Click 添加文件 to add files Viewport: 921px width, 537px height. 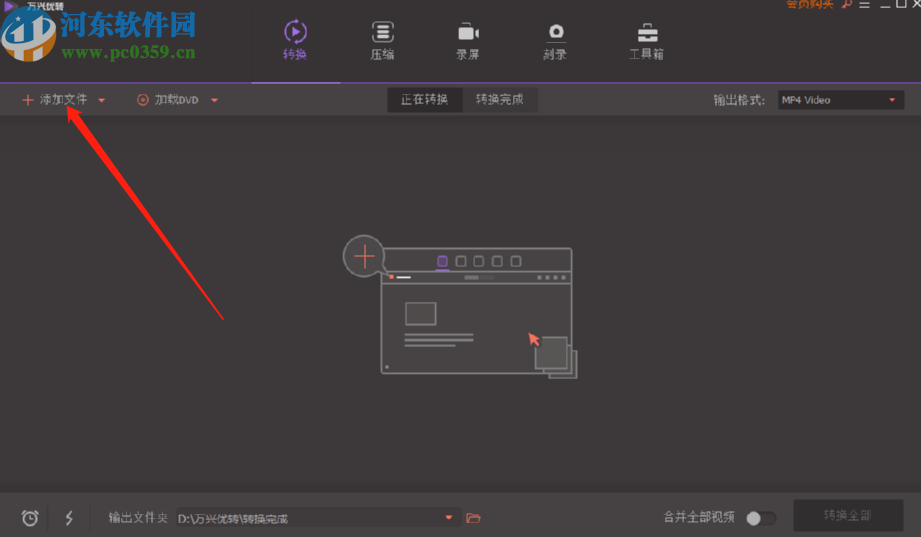coord(55,100)
